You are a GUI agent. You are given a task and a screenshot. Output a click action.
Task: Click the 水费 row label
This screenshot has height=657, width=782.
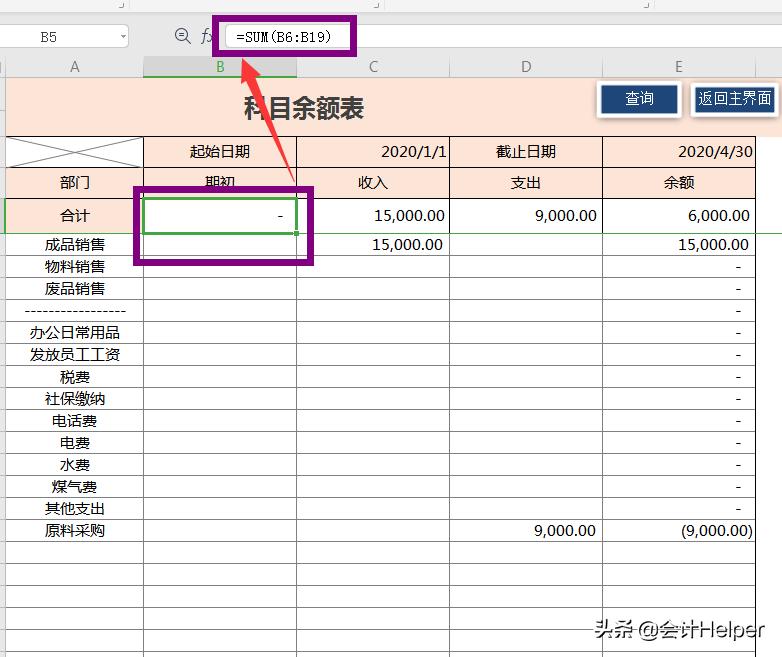pyautogui.click(x=74, y=464)
